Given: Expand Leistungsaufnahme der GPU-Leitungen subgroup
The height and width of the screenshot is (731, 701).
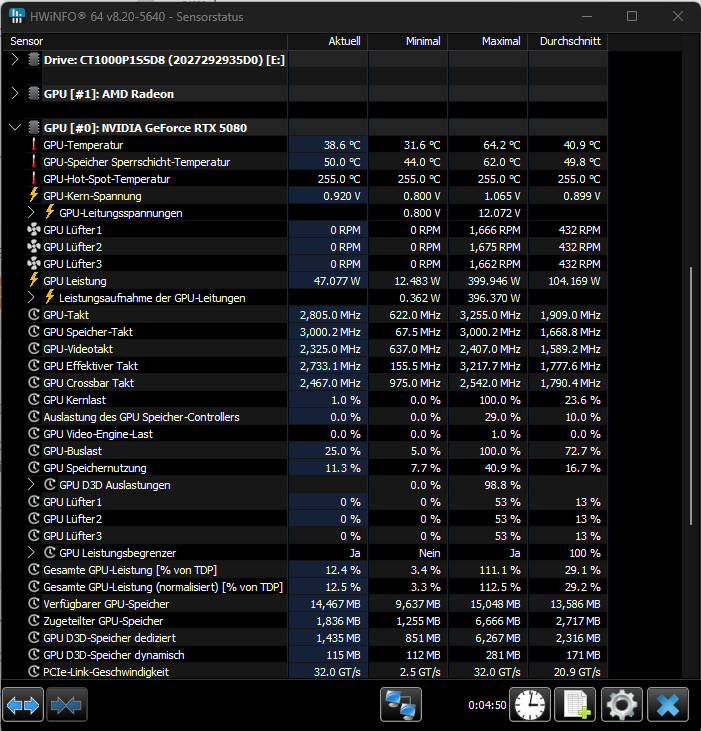Looking at the screenshot, I should (x=31, y=297).
